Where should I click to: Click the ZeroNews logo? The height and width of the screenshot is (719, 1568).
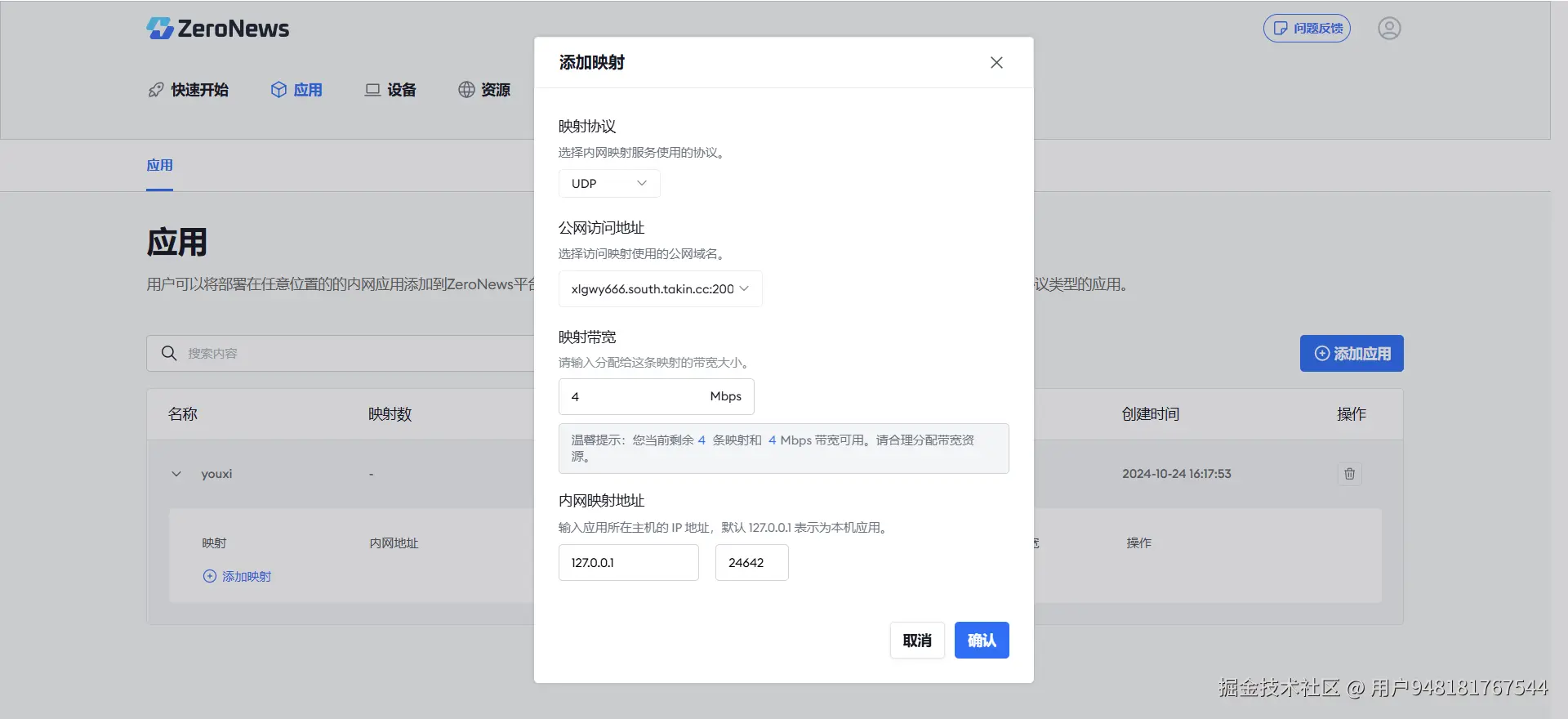[x=217, y=29]
